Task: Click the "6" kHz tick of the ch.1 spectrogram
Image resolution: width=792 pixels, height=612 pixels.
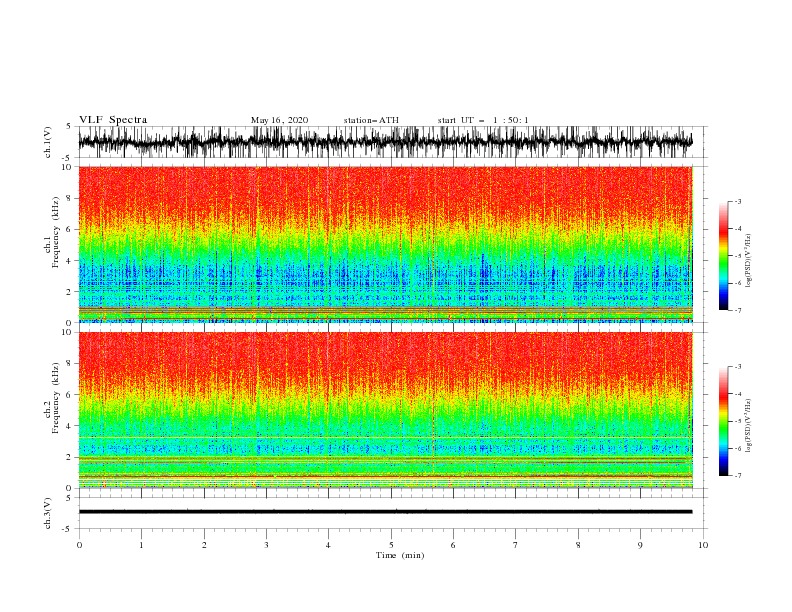Action: [x=69, y=229]
